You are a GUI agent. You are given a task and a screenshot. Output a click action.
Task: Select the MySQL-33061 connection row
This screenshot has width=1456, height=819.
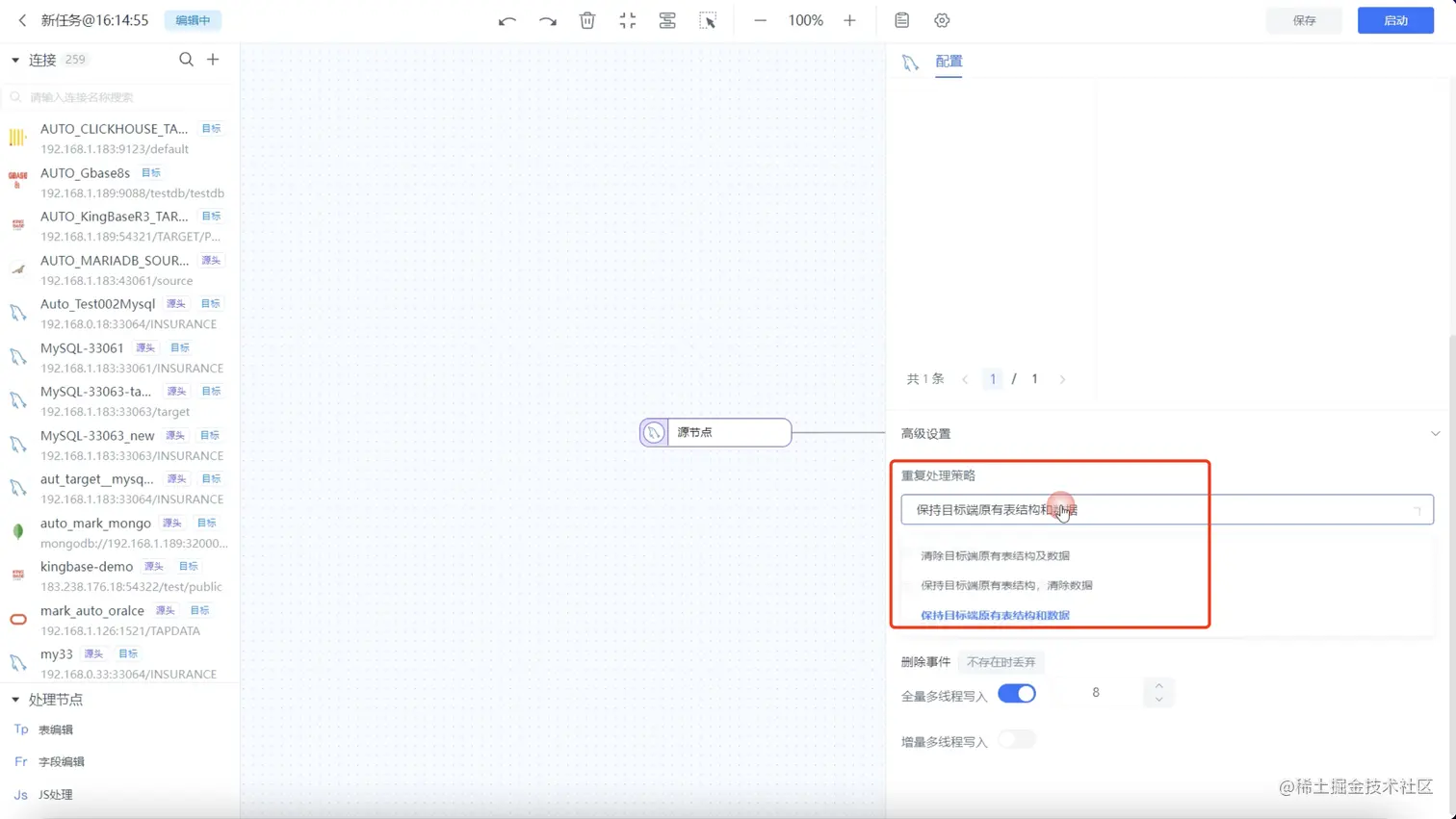click(119, 357)
